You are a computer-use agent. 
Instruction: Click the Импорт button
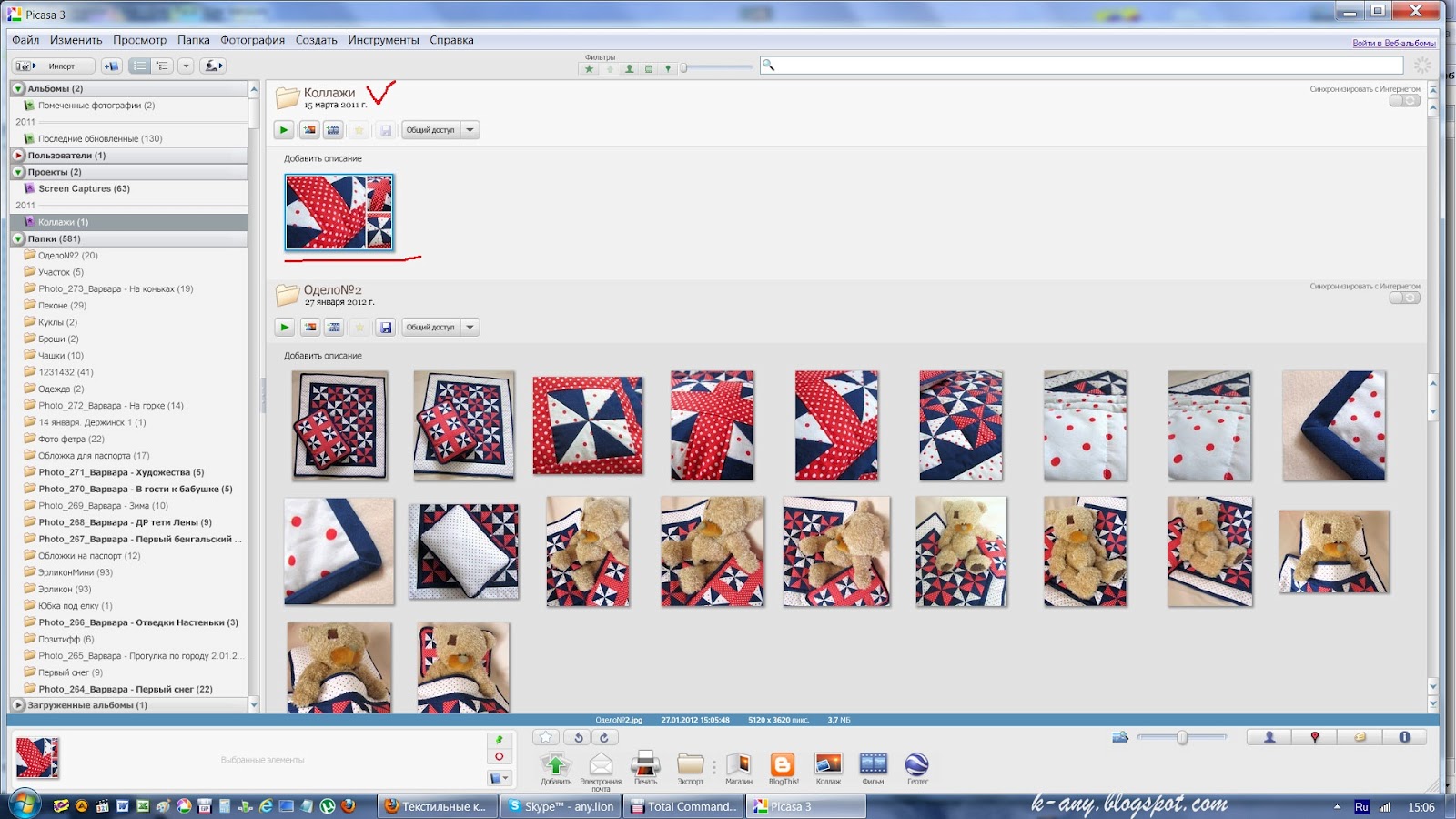(x=54, y=66)
